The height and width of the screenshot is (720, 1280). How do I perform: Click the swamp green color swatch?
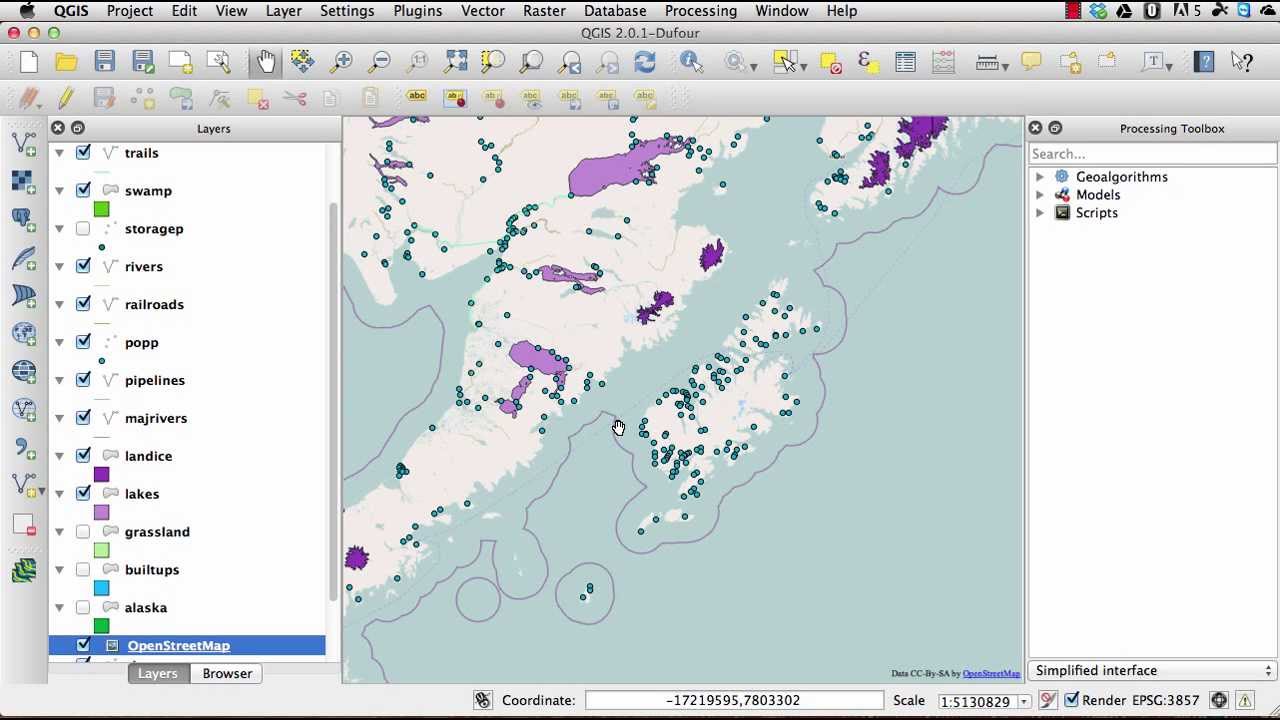[101, 210]
